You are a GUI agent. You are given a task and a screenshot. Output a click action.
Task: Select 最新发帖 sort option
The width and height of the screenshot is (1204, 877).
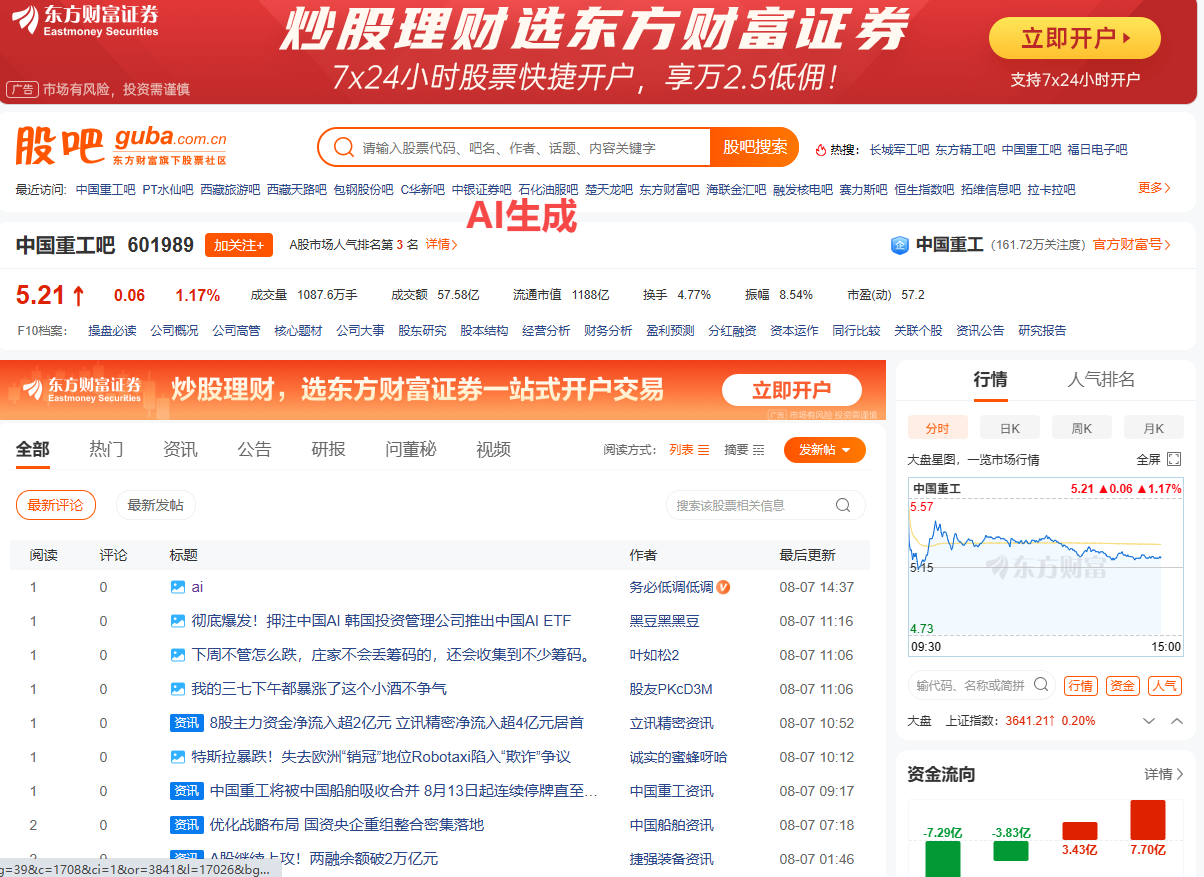click(x=156, y=505)
